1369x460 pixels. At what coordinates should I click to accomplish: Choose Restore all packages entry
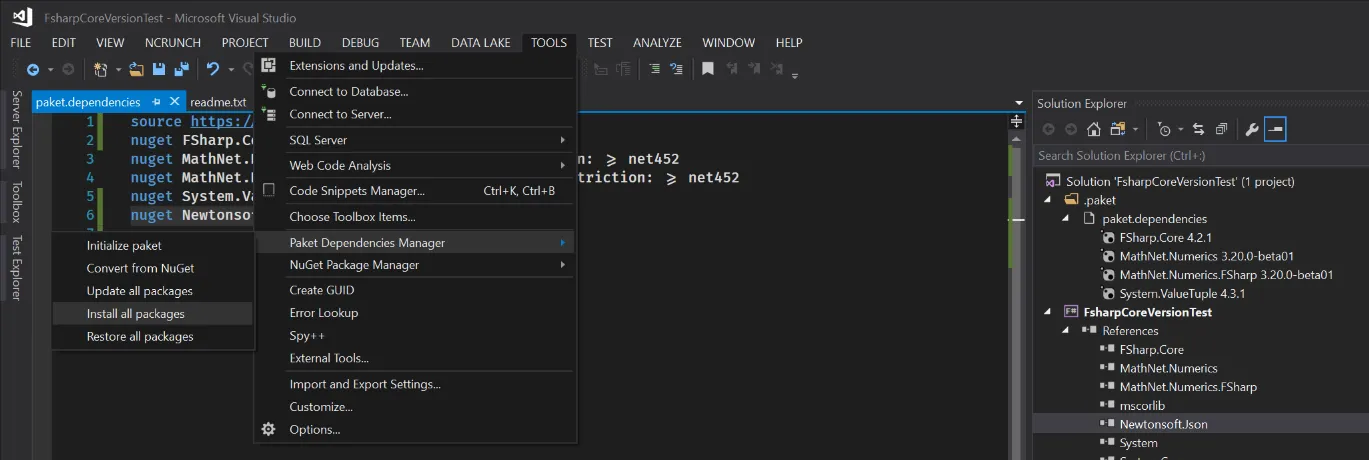[152, 337]
